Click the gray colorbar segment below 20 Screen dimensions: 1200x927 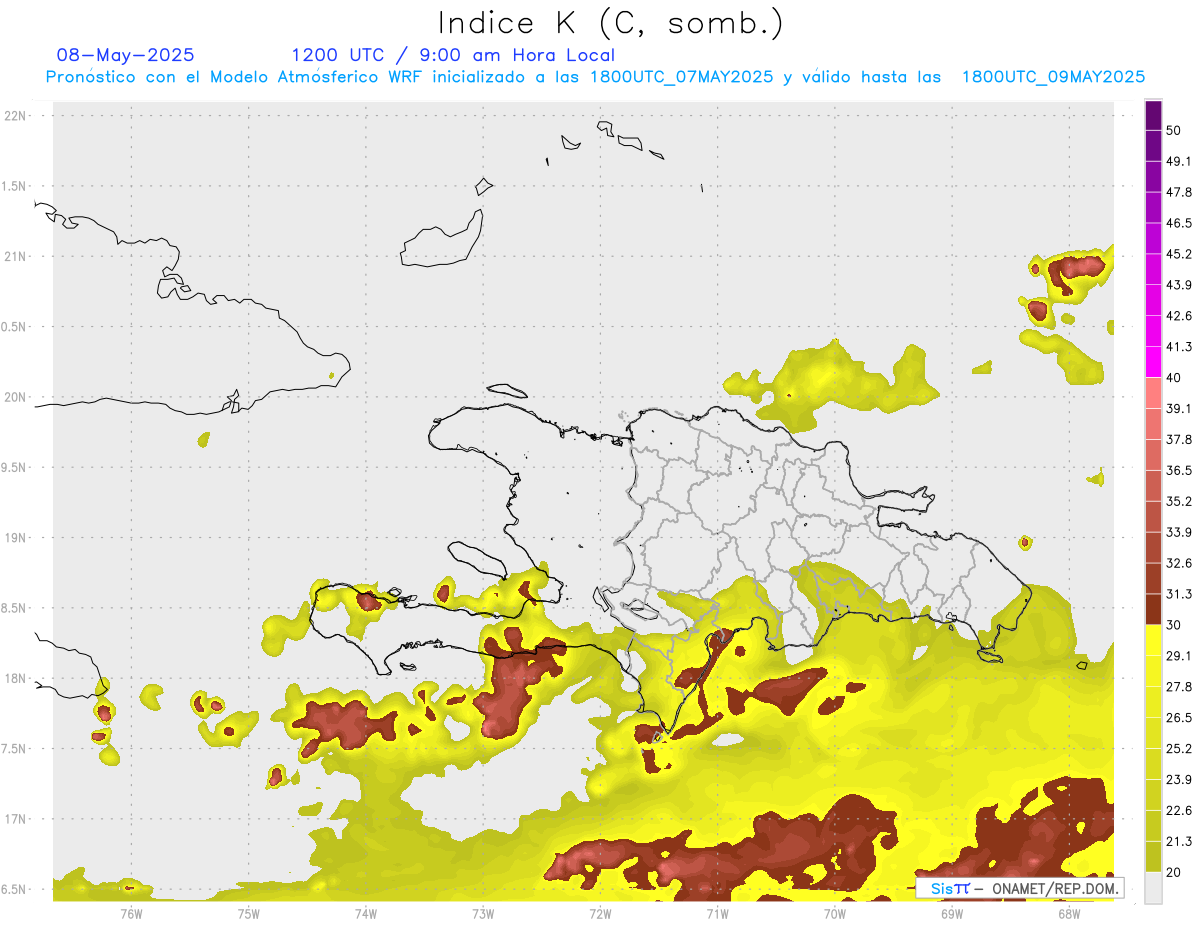pos(1153,887)
